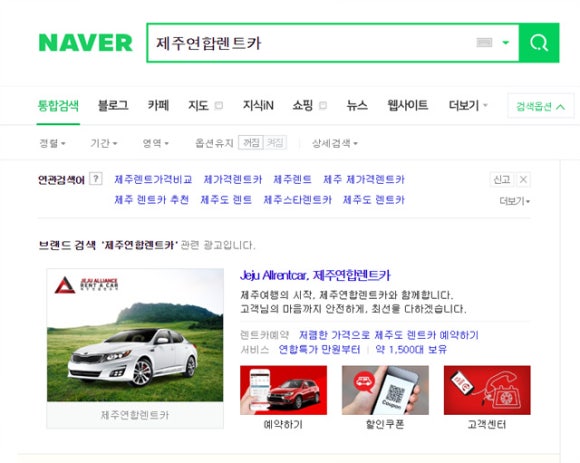580x463 pixels.
Task: Switch to the 뉴스 tab
Action: point(357,106)
